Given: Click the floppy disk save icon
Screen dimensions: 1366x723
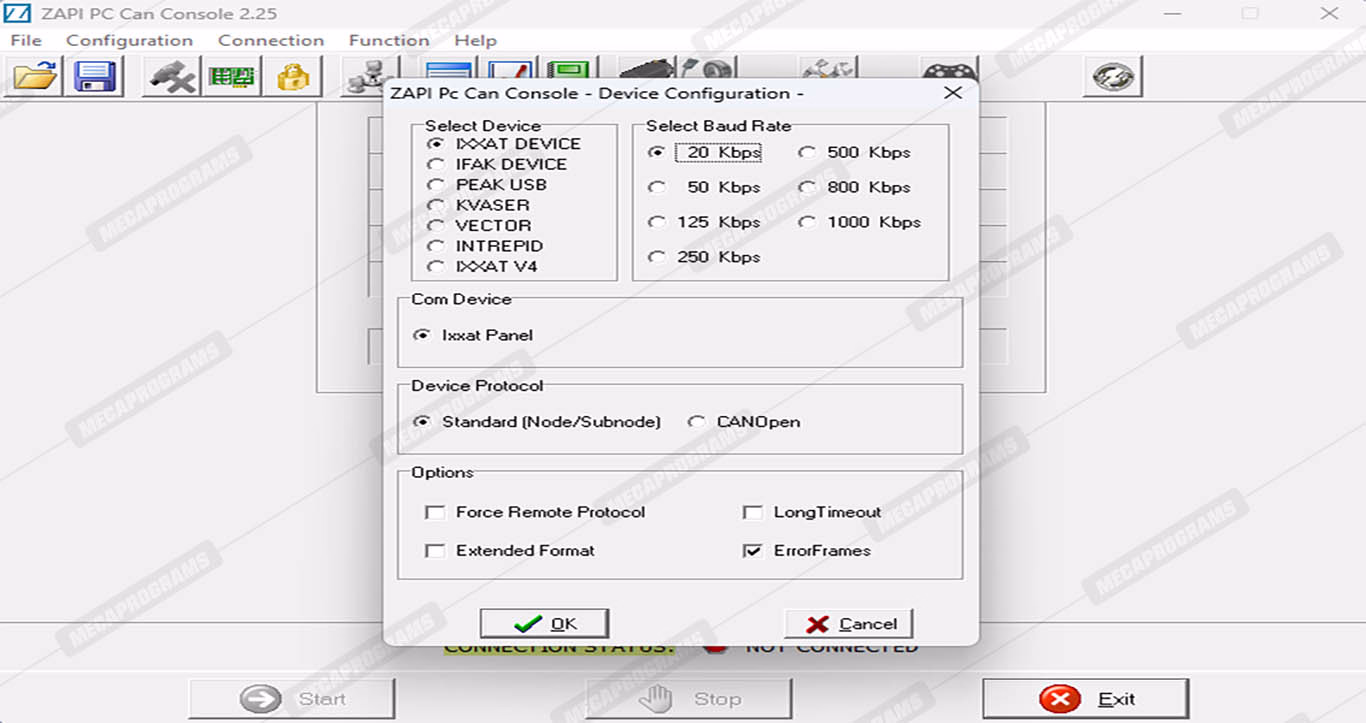Looking at the screenshot, I should coord(94,76).
